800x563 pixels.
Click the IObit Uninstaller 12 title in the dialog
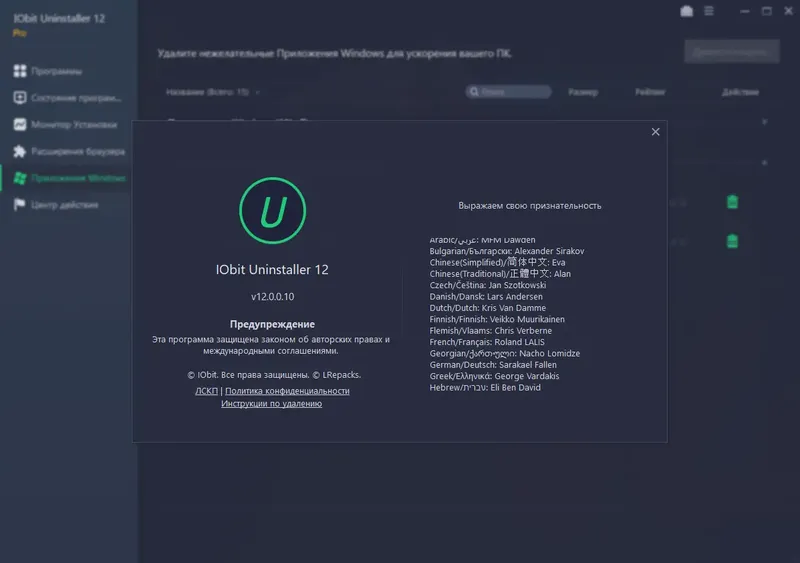point(272,270)
